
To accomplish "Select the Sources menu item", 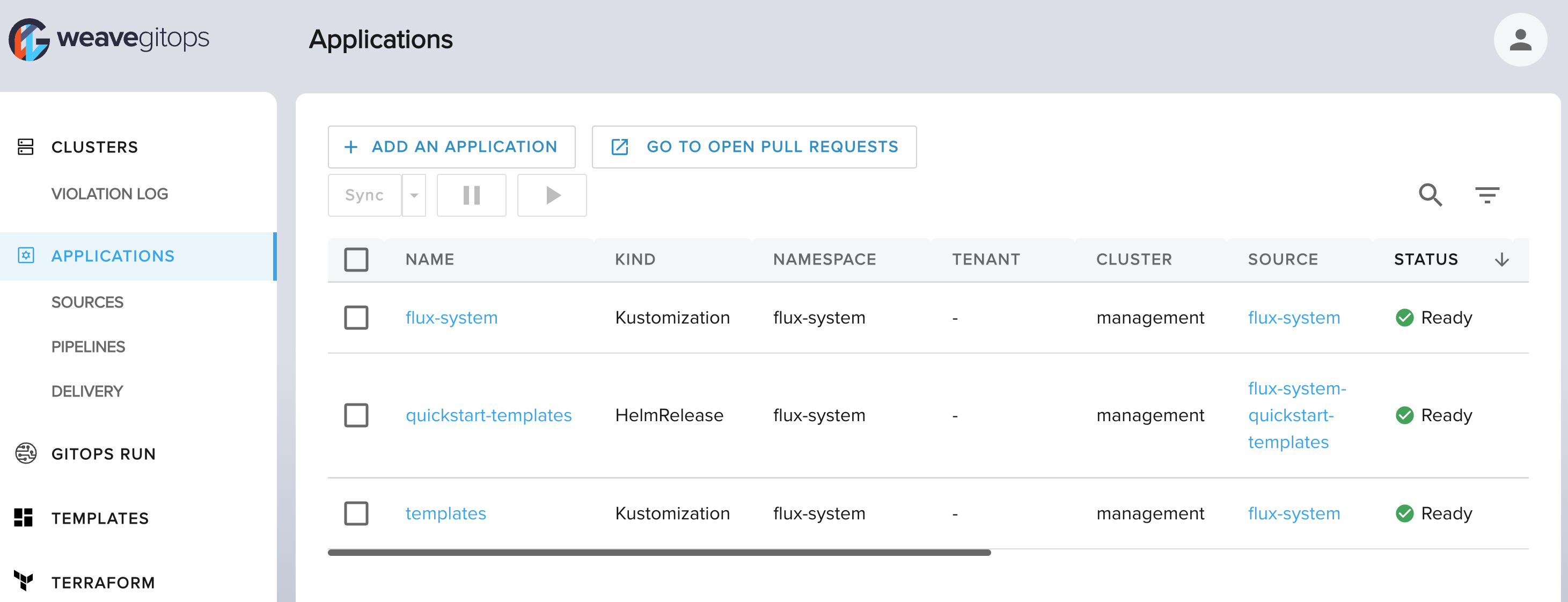I will [87, 302].
